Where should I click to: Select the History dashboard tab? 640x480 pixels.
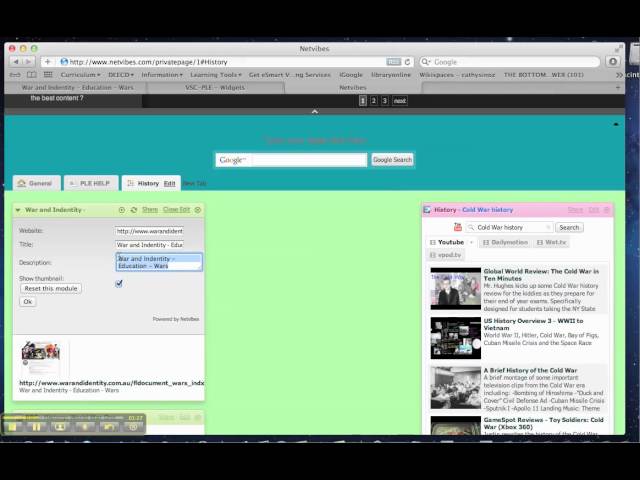(148, 183)
